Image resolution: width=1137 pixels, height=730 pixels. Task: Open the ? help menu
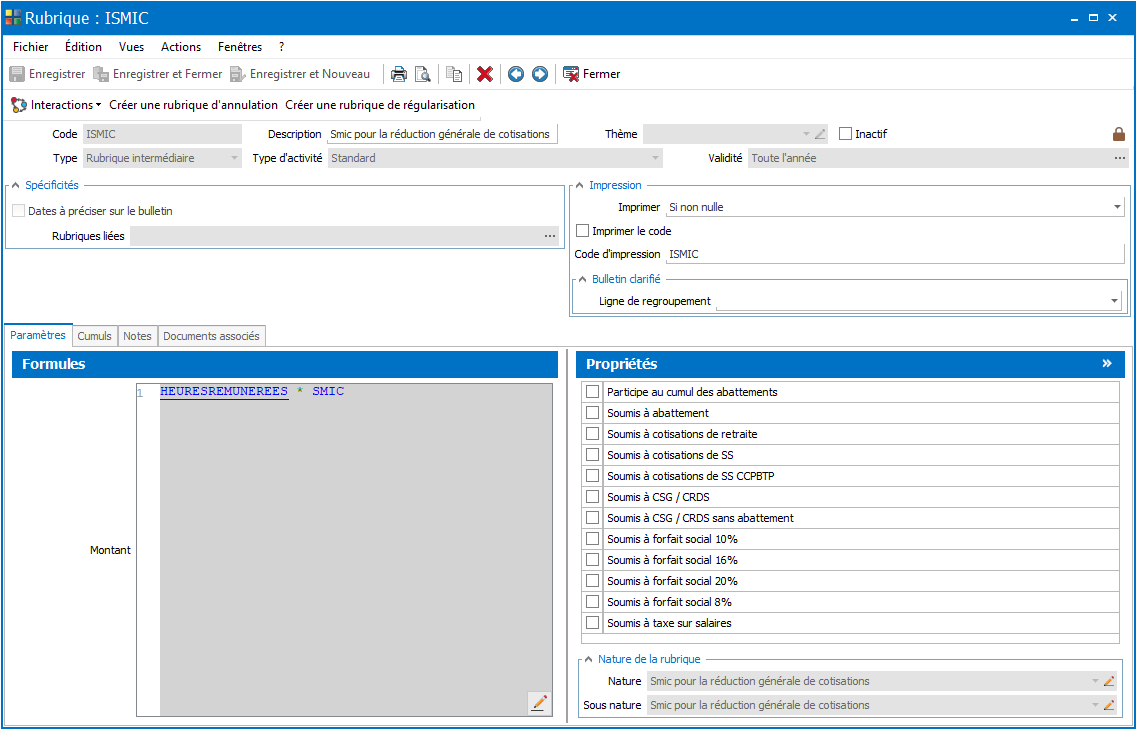281,47
